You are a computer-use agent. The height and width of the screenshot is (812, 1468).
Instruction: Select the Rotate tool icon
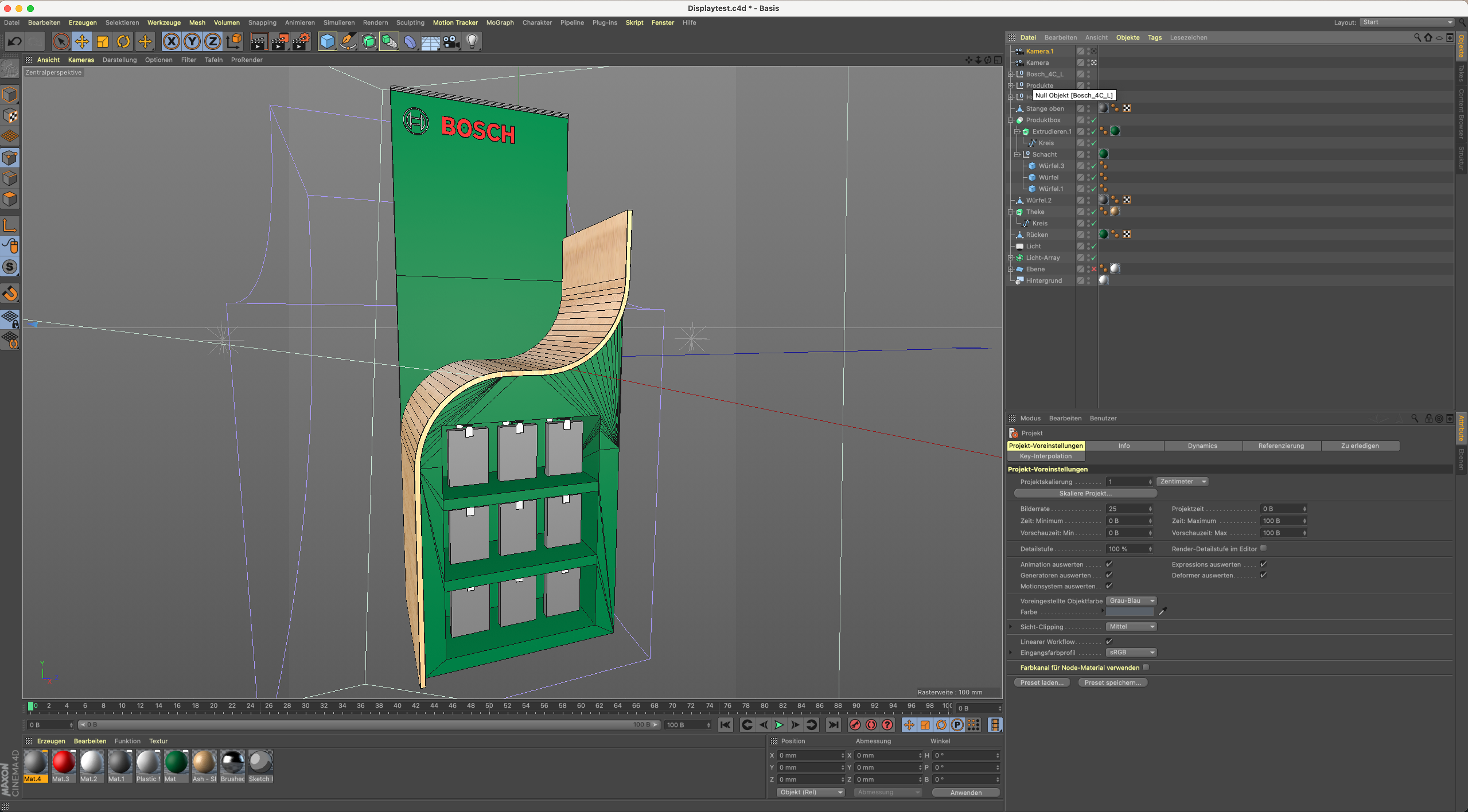pos(123,42)
